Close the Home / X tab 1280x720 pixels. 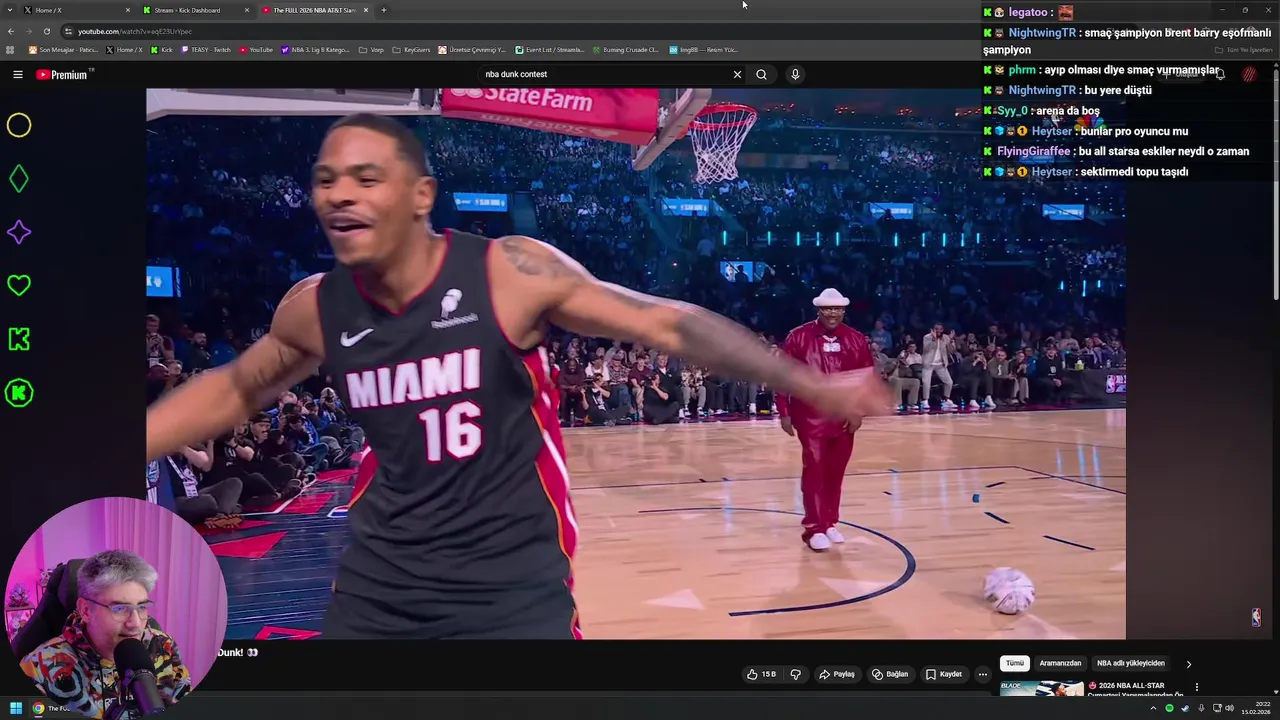coord(128,10)
